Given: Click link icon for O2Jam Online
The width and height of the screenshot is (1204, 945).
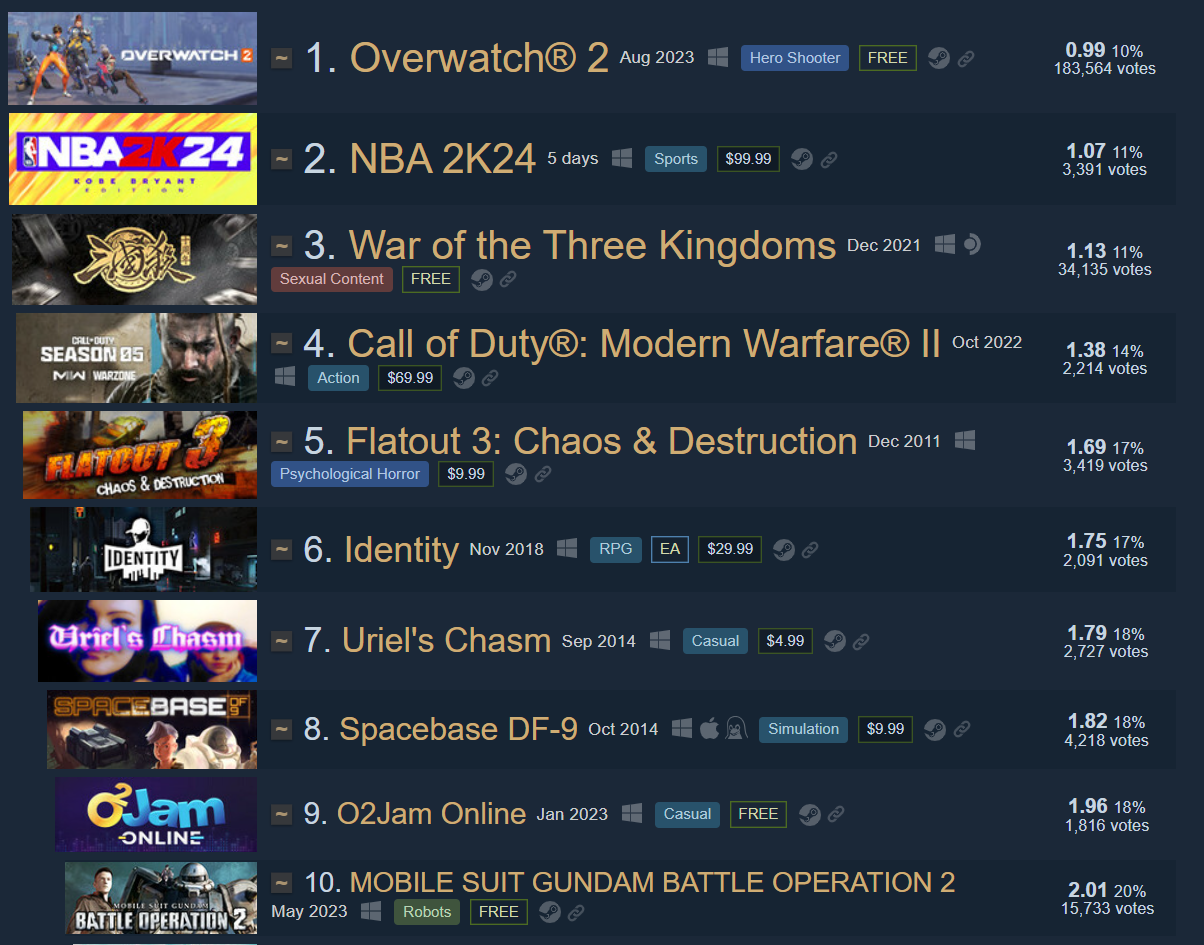Looking at the screenshot, I should tap(836, 814).
